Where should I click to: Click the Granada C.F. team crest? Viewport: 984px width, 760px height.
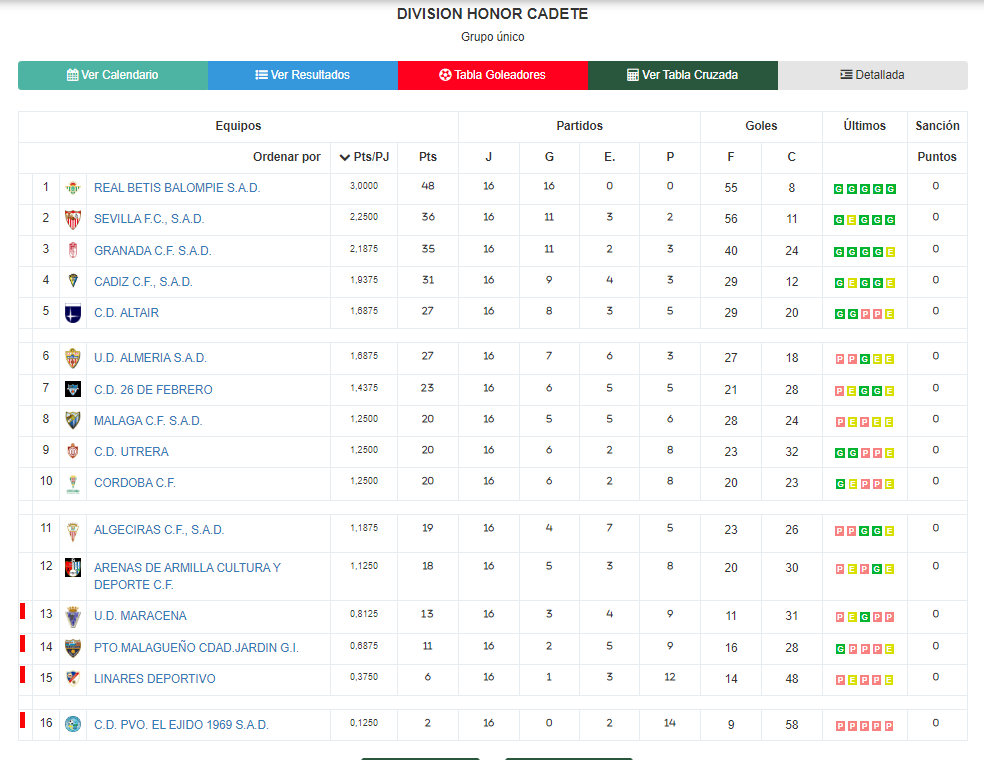coord(73,250)
